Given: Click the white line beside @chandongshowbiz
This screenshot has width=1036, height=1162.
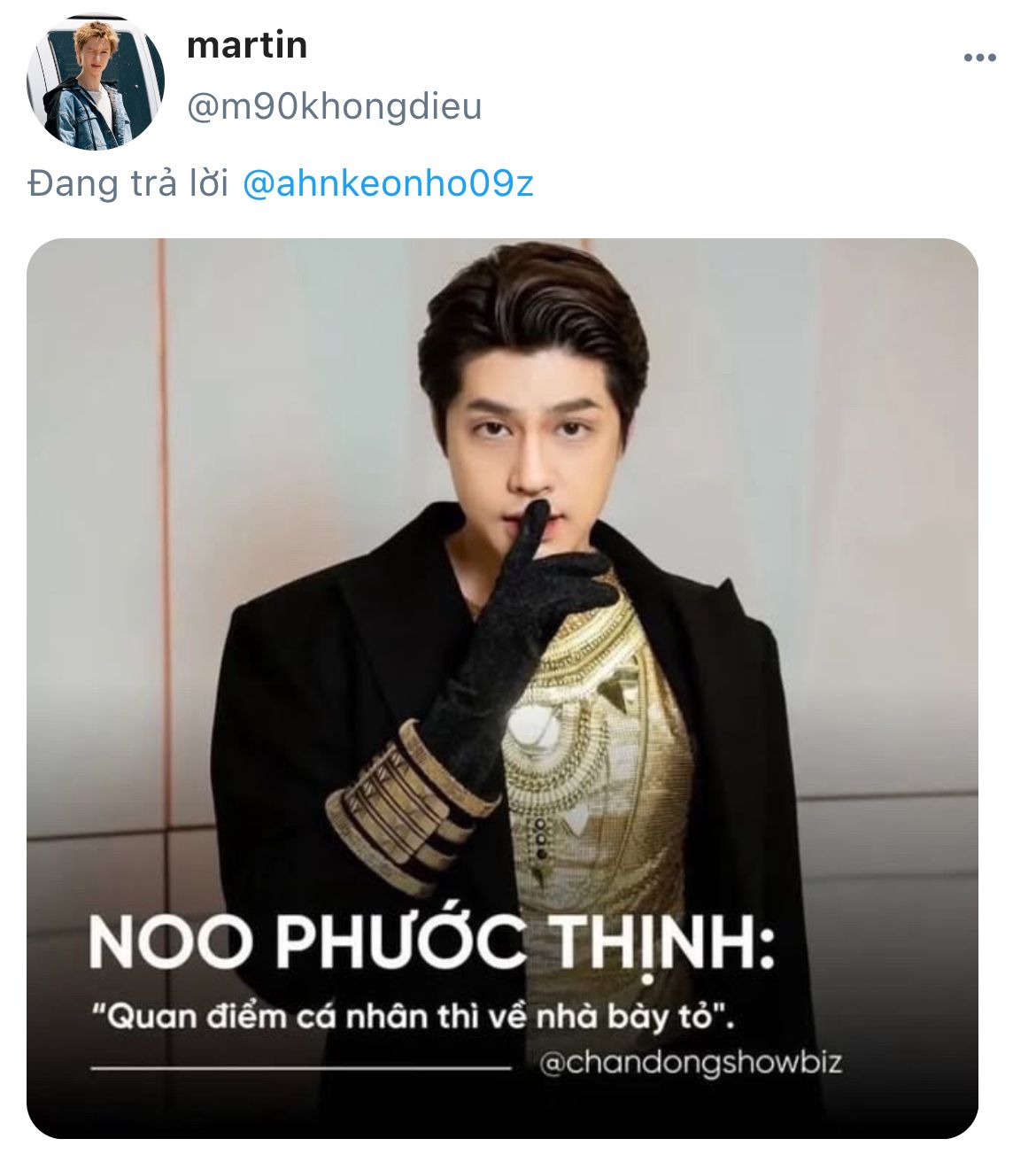Looking at the screenshot, I should (300, 1069).
